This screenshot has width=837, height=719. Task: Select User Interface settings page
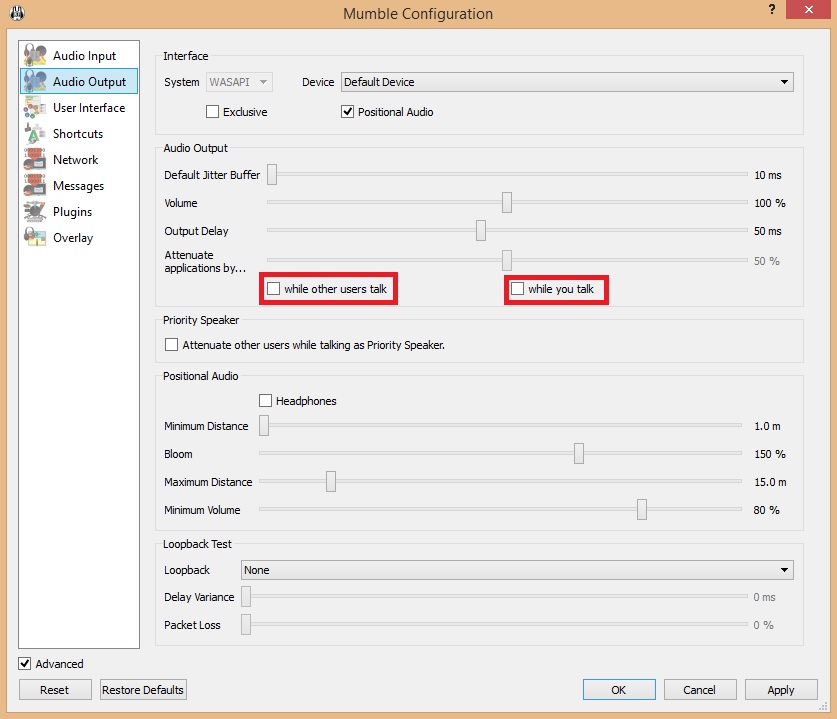[79, 107]
